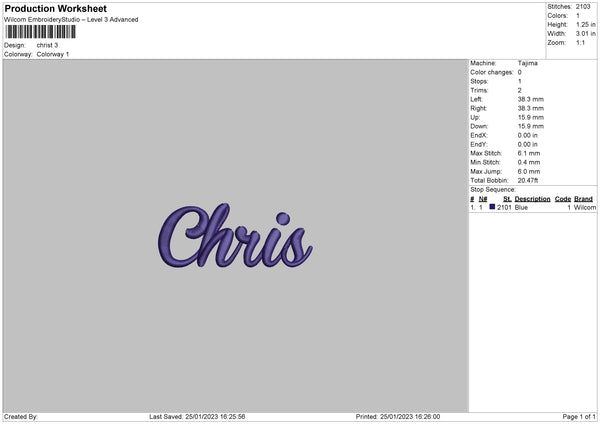
Task: Click the 'Color changes:' label
Action: click(492, 72)
